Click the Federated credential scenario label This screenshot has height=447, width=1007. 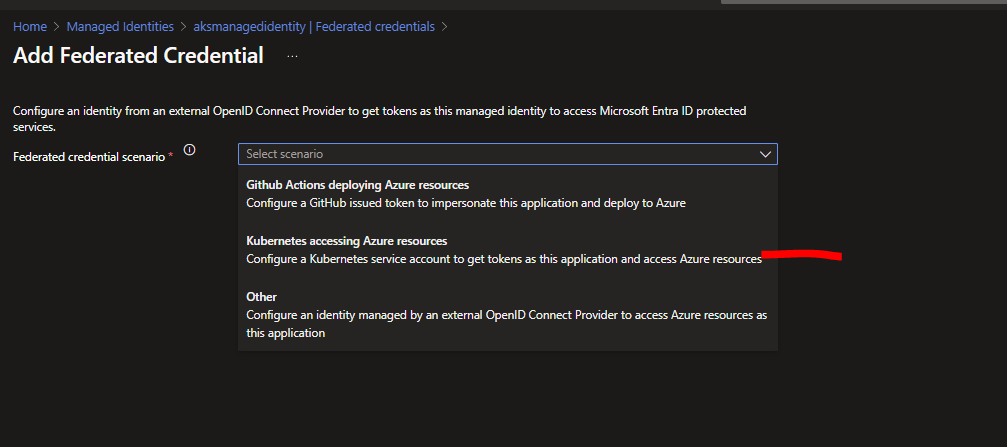point(89,157)
